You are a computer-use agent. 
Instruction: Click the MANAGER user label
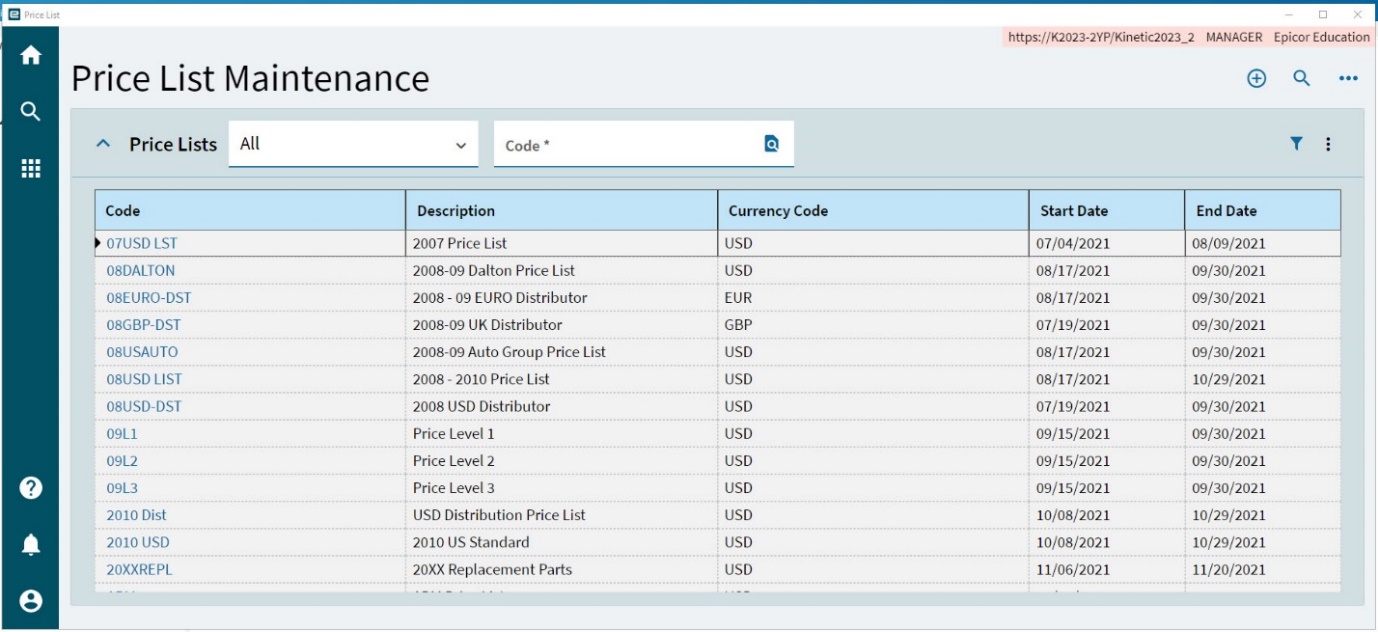click(x=1234, y=37)
